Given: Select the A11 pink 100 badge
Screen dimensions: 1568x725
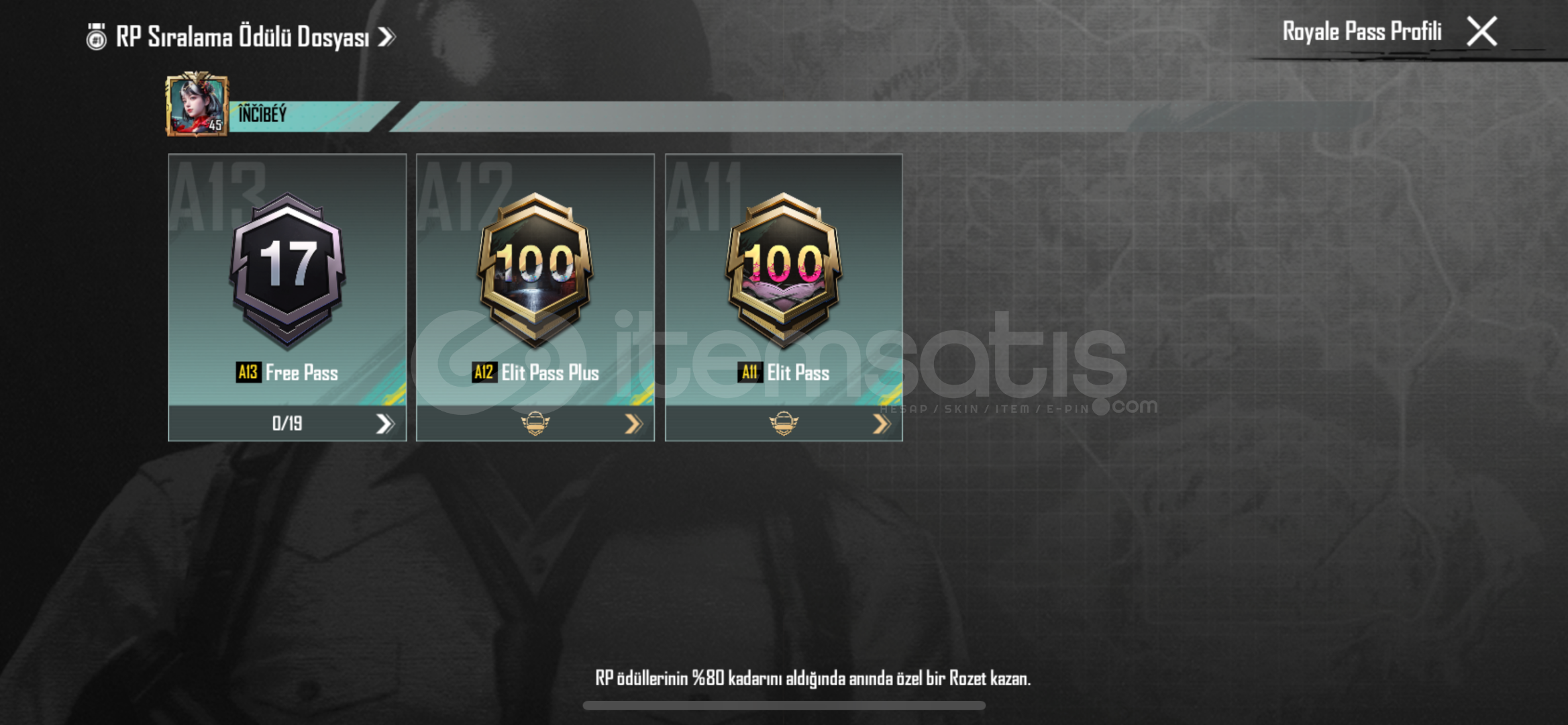Looking at the screenshot, I should [784, 269].
